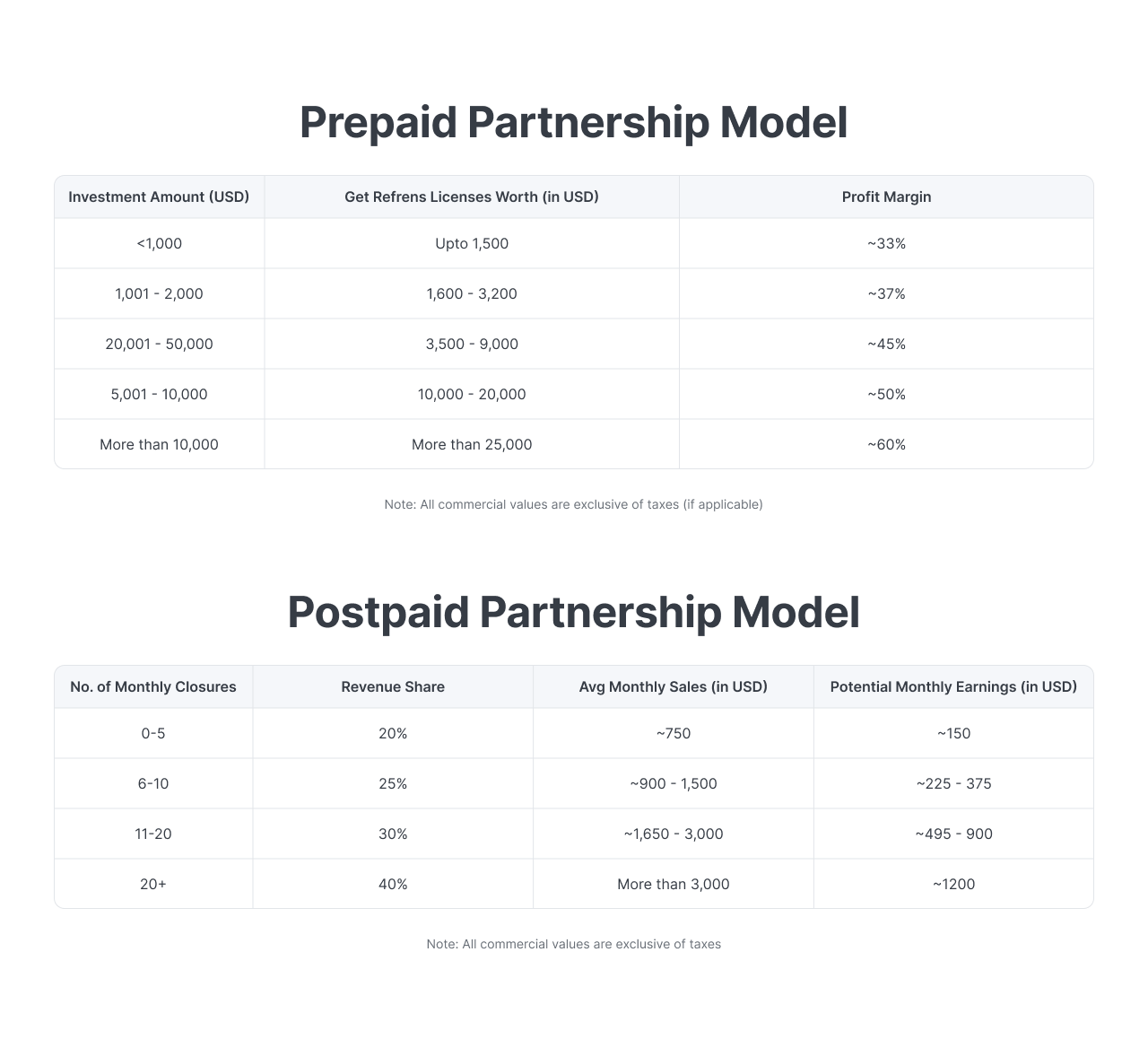The width and height of the screenshot is (1148, 1048).
Task: Select the Potential Monthly Earnings header
Action: point(953,686)
